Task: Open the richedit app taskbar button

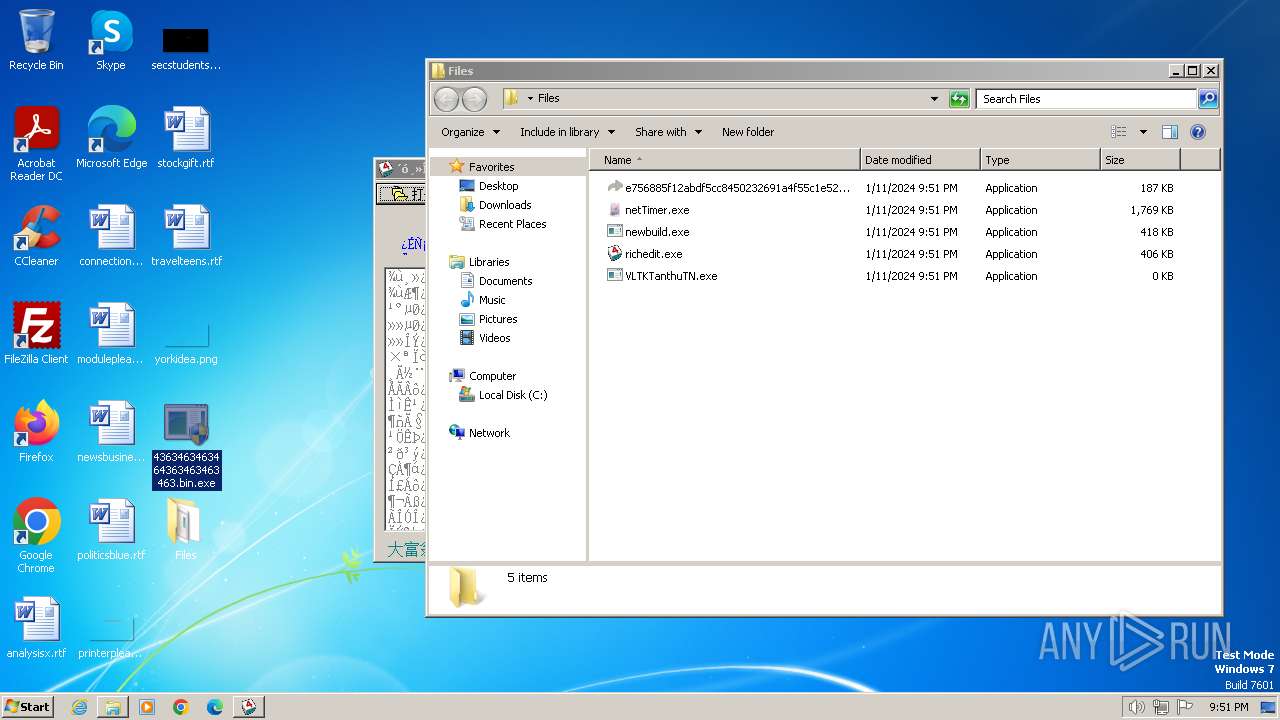Action: click(x=248, y=707)
